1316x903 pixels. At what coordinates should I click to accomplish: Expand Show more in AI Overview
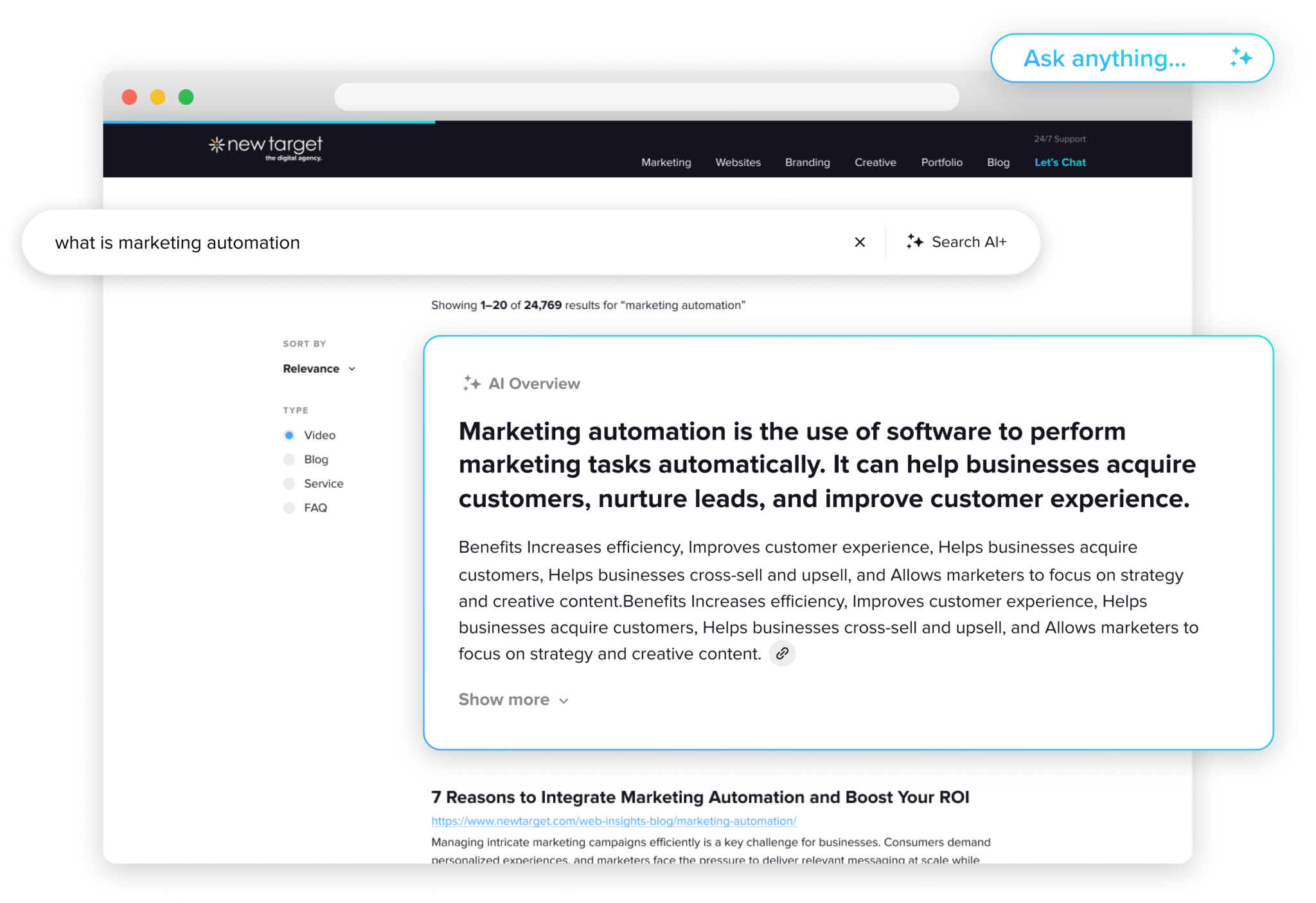pyautogui.click(x=513, y=700)
